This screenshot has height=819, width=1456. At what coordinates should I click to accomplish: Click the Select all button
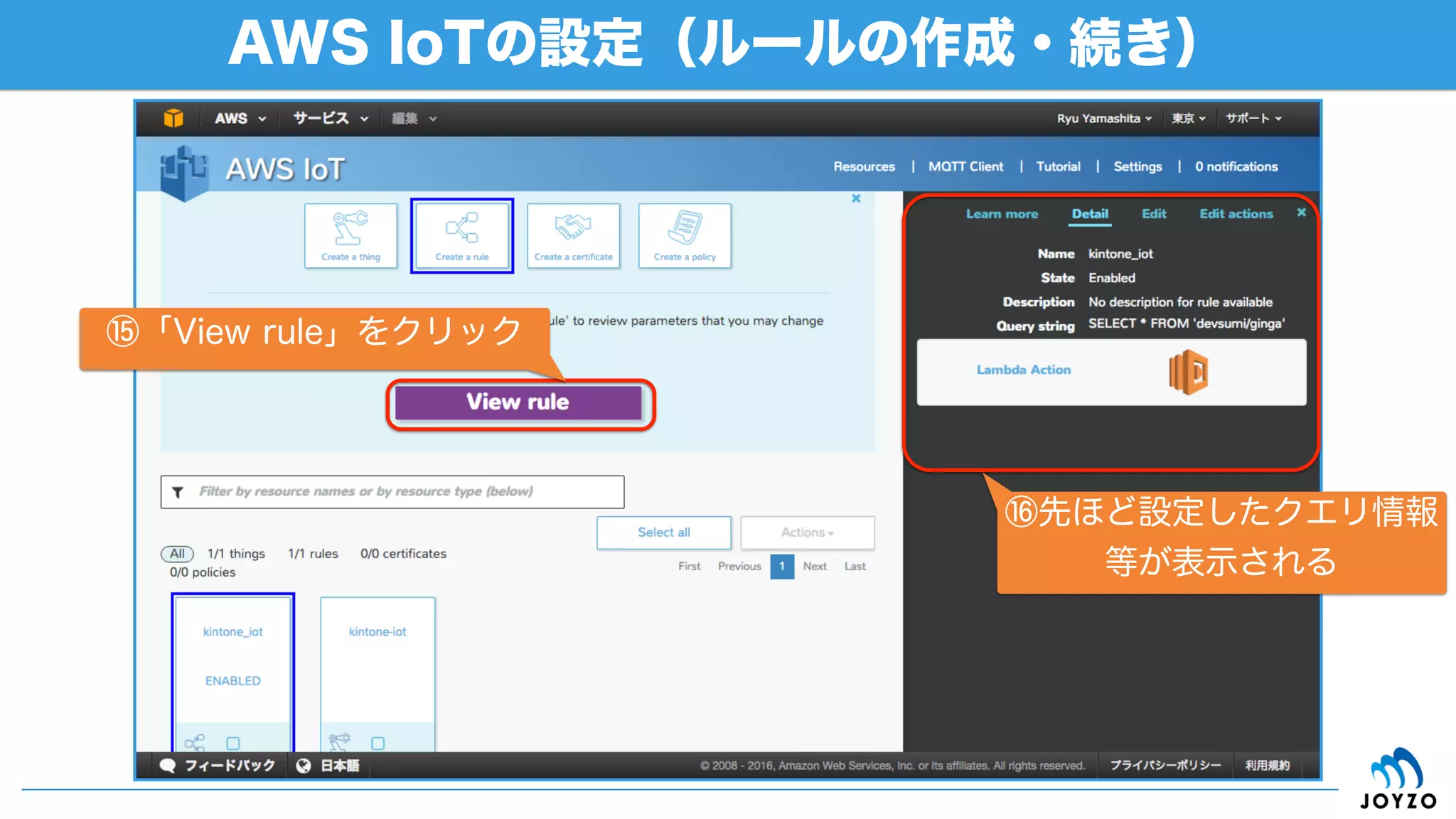point(663,532)
